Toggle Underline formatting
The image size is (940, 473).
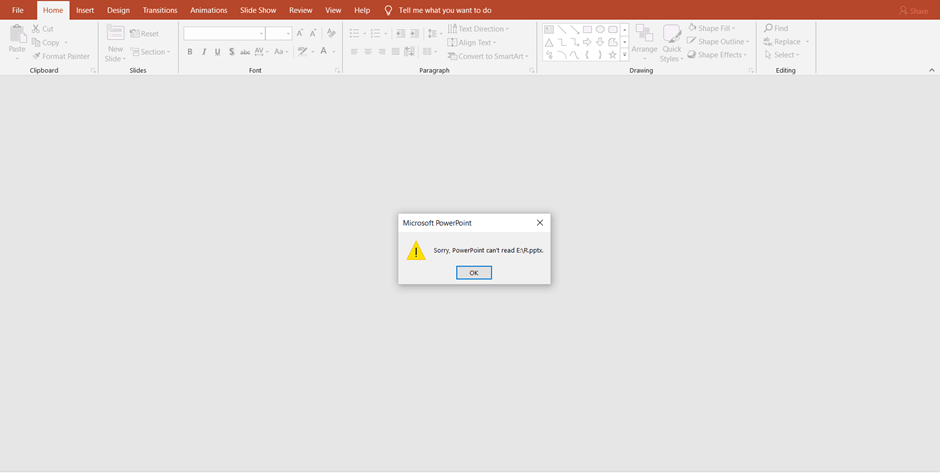pos(218,52)
